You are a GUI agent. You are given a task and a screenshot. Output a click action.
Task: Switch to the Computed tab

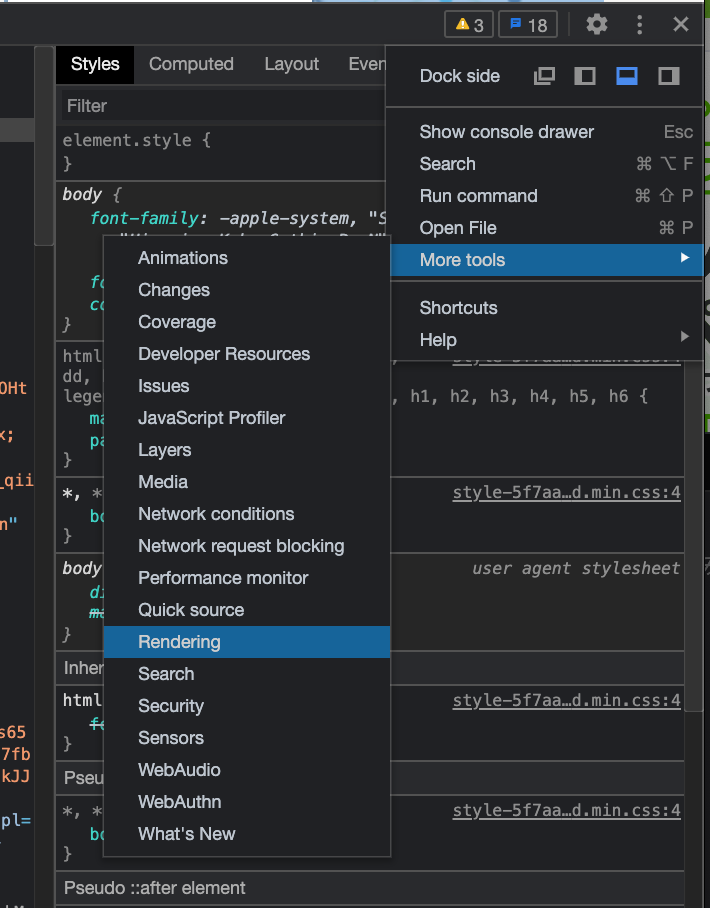(x=191, y=64)
